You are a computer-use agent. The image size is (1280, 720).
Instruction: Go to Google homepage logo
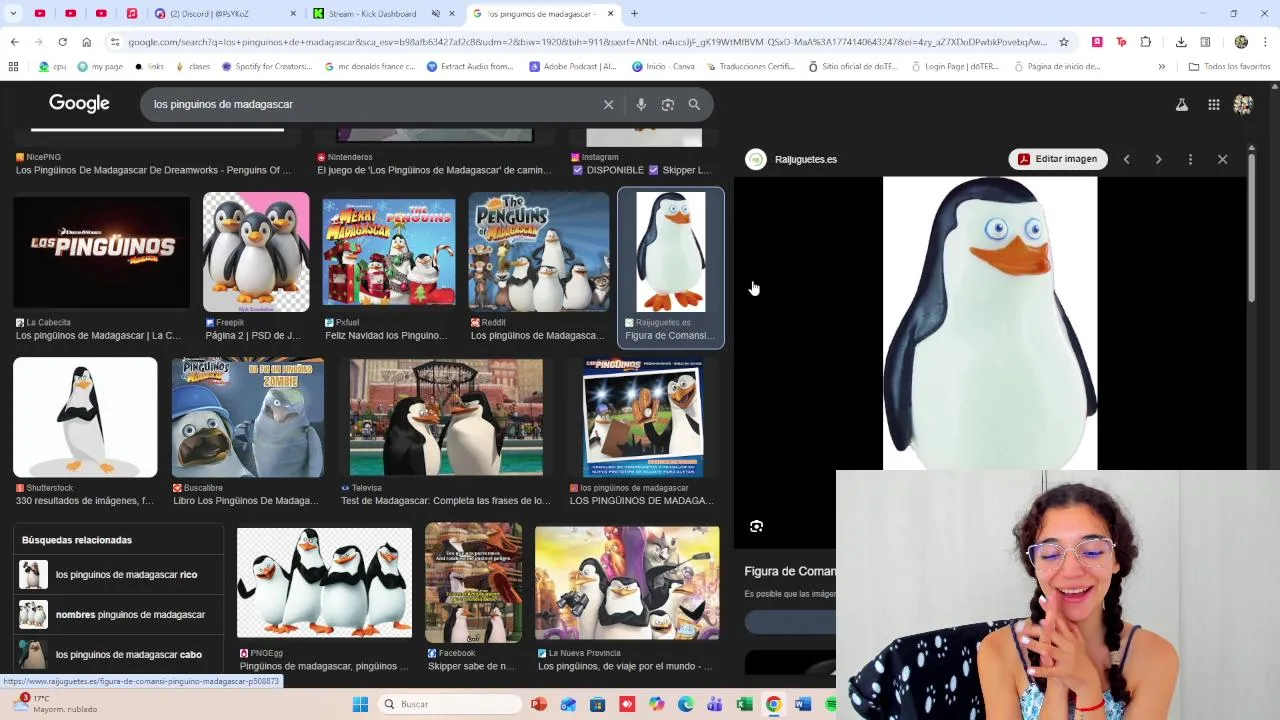(x=79, y=104)
